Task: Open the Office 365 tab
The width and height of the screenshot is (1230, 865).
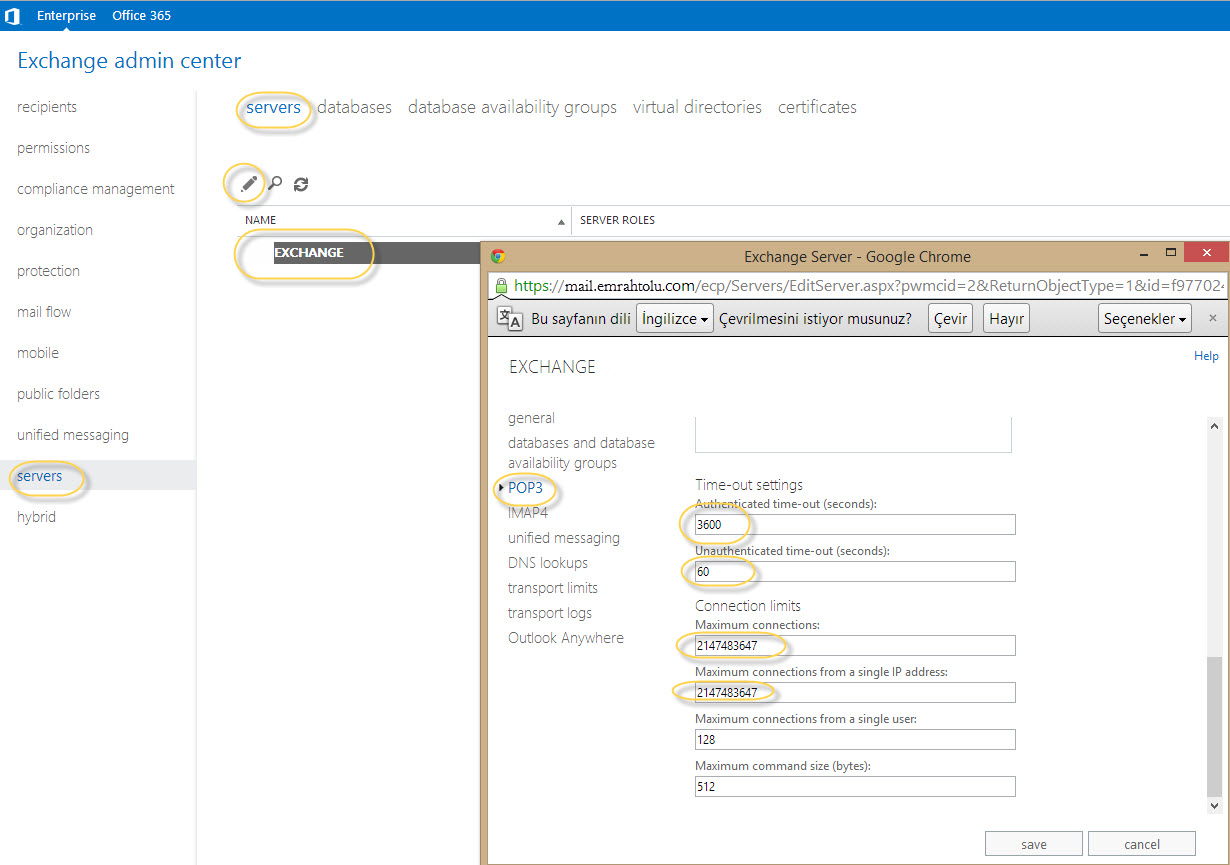Action: (141, 15)
